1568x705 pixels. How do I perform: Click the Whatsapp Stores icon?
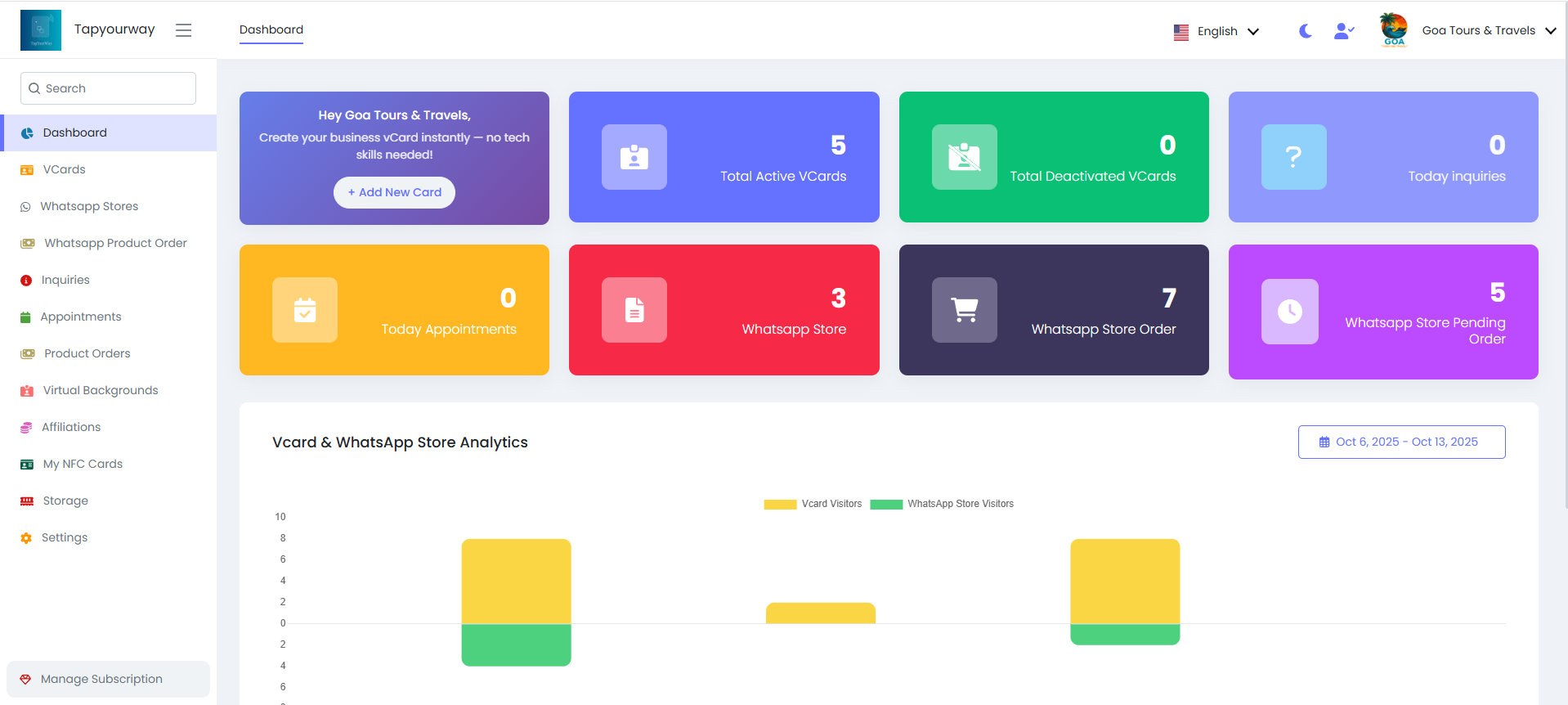pos(25,207)
